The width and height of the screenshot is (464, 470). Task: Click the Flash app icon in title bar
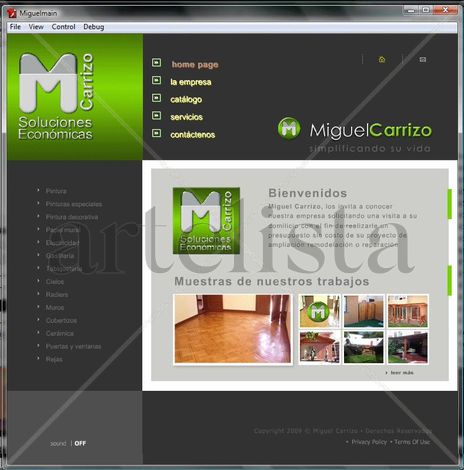pyautogui.click(x=12, y=13)
